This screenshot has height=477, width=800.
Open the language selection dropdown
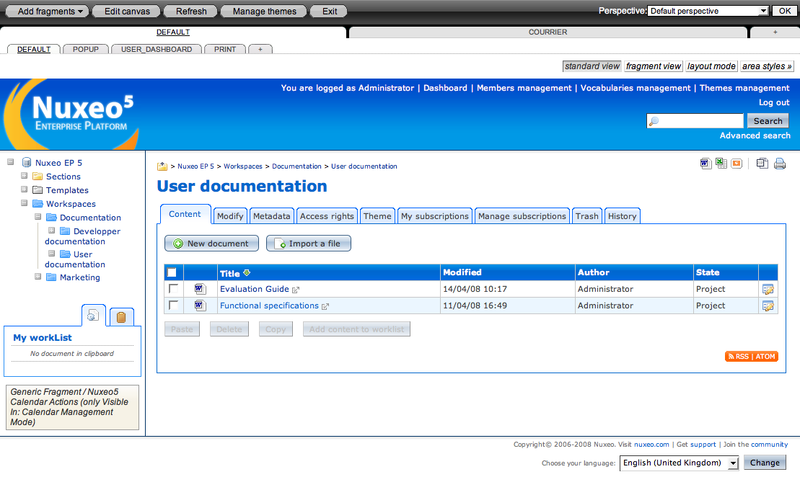tap(679, 463)
